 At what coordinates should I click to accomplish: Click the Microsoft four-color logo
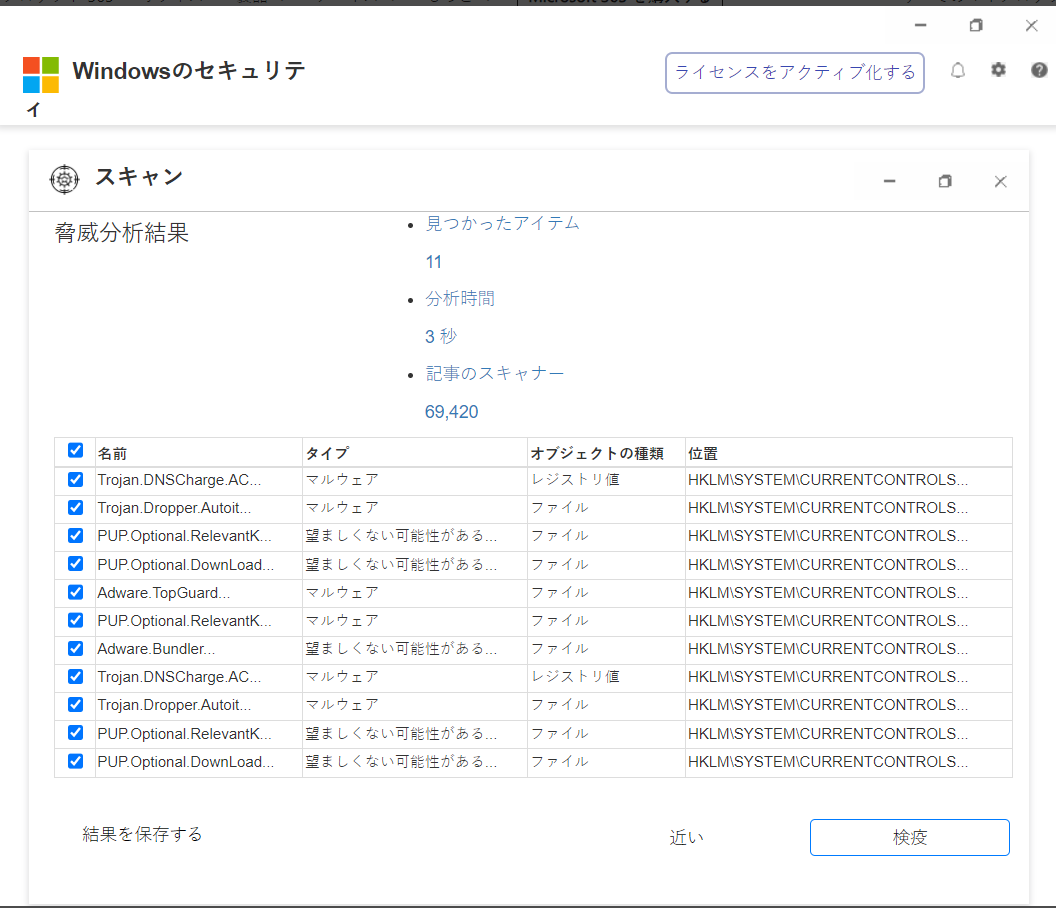41,75
